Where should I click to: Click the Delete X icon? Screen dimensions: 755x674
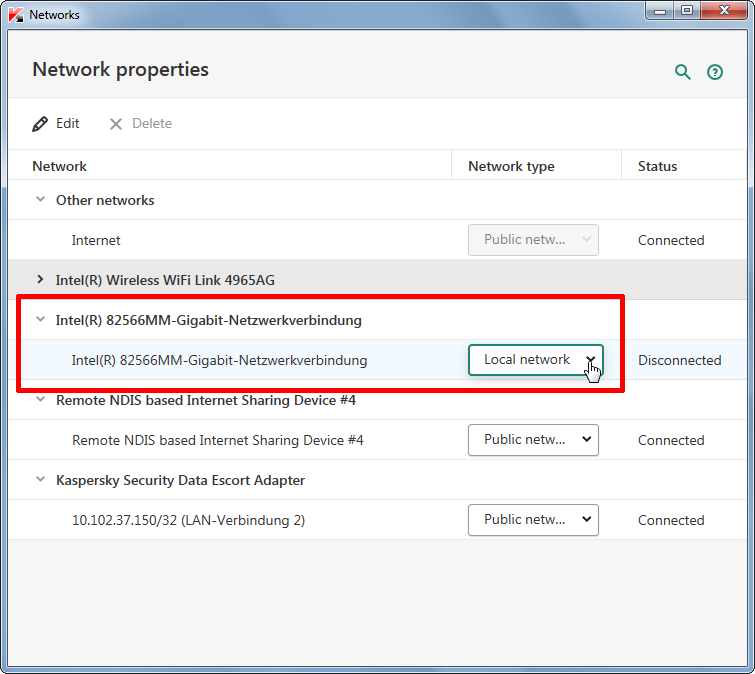[116, 124]
